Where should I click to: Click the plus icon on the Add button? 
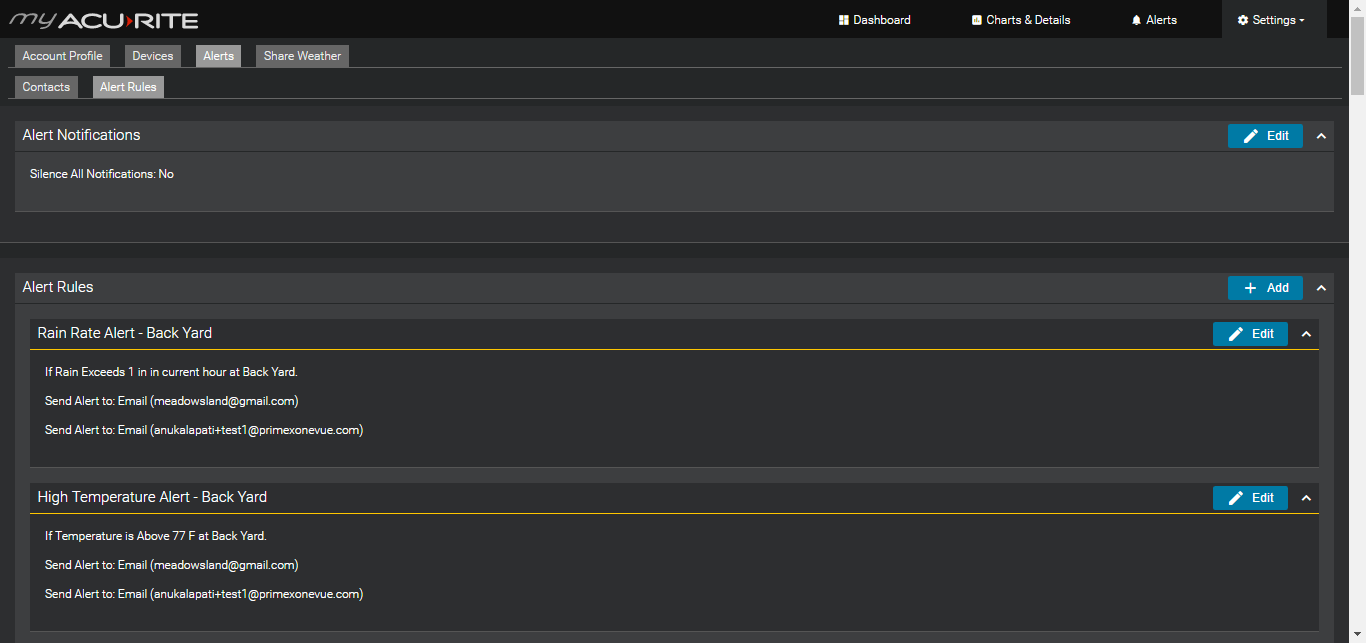pyautogui.click(x=1251, y=287)
